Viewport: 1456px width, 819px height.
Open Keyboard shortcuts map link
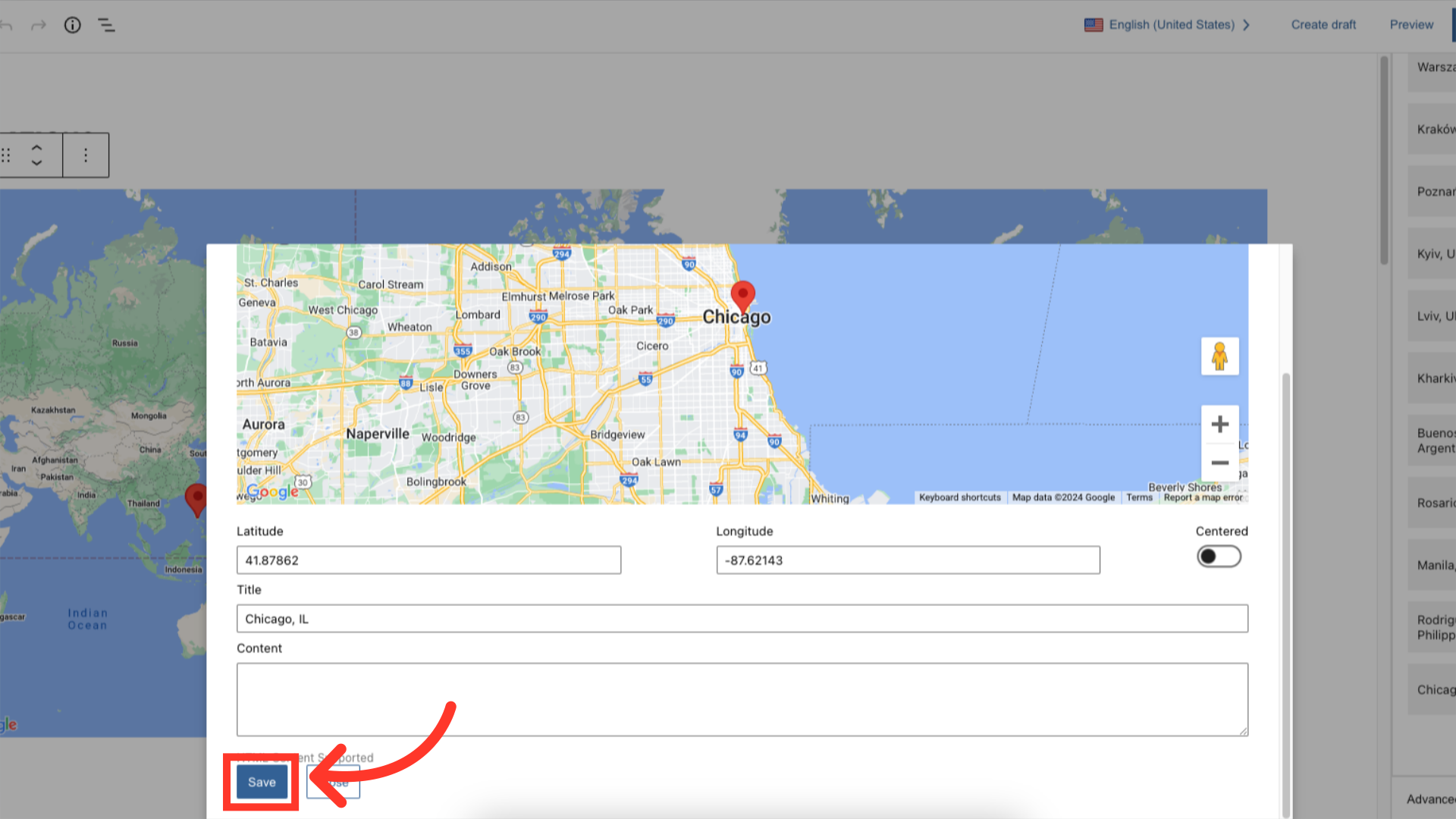coord(959,497)
